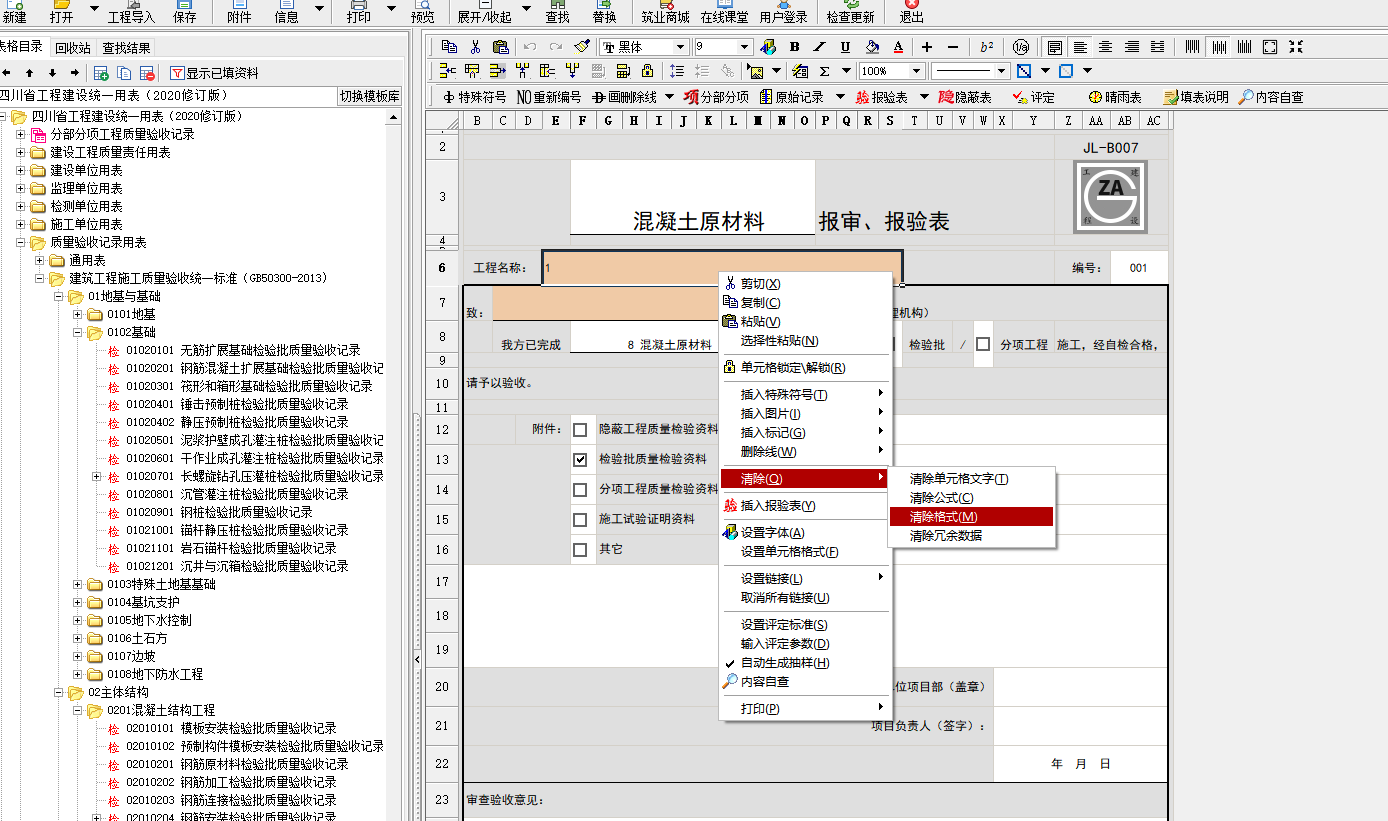Click the 保存 save button in top toolbar
Screen dimensions: 1388x821
(184, 12)
